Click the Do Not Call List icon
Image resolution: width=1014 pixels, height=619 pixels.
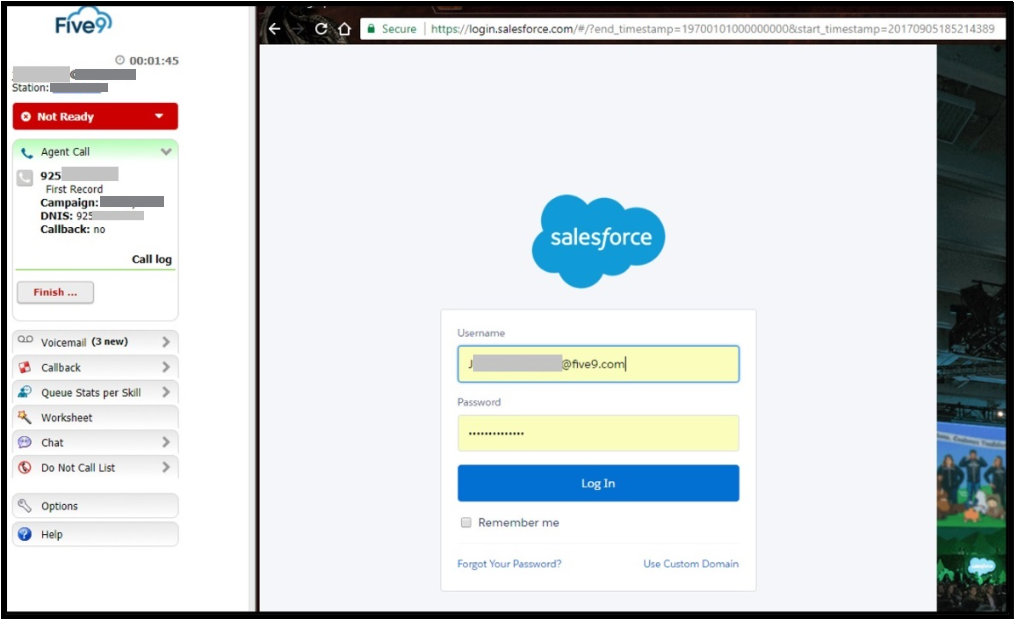[25, 468]
